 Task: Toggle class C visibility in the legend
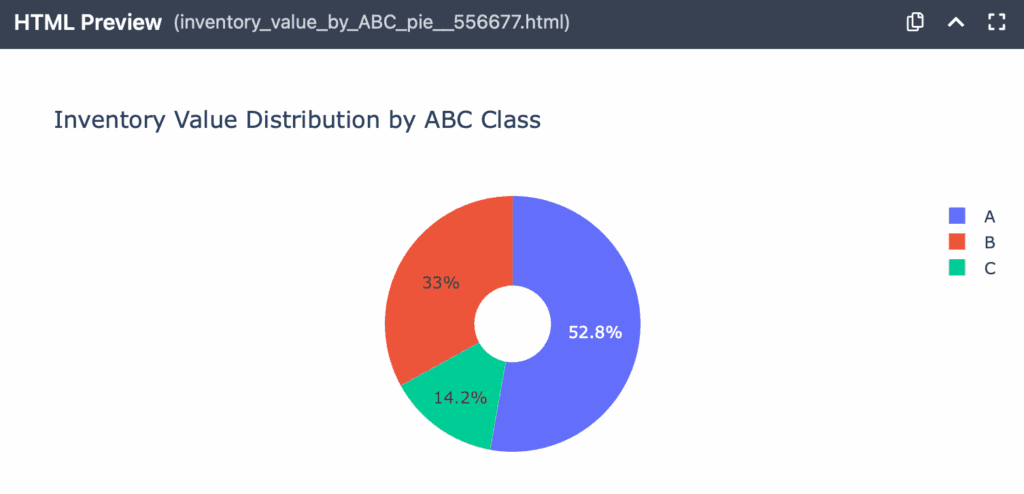(989, 268)
